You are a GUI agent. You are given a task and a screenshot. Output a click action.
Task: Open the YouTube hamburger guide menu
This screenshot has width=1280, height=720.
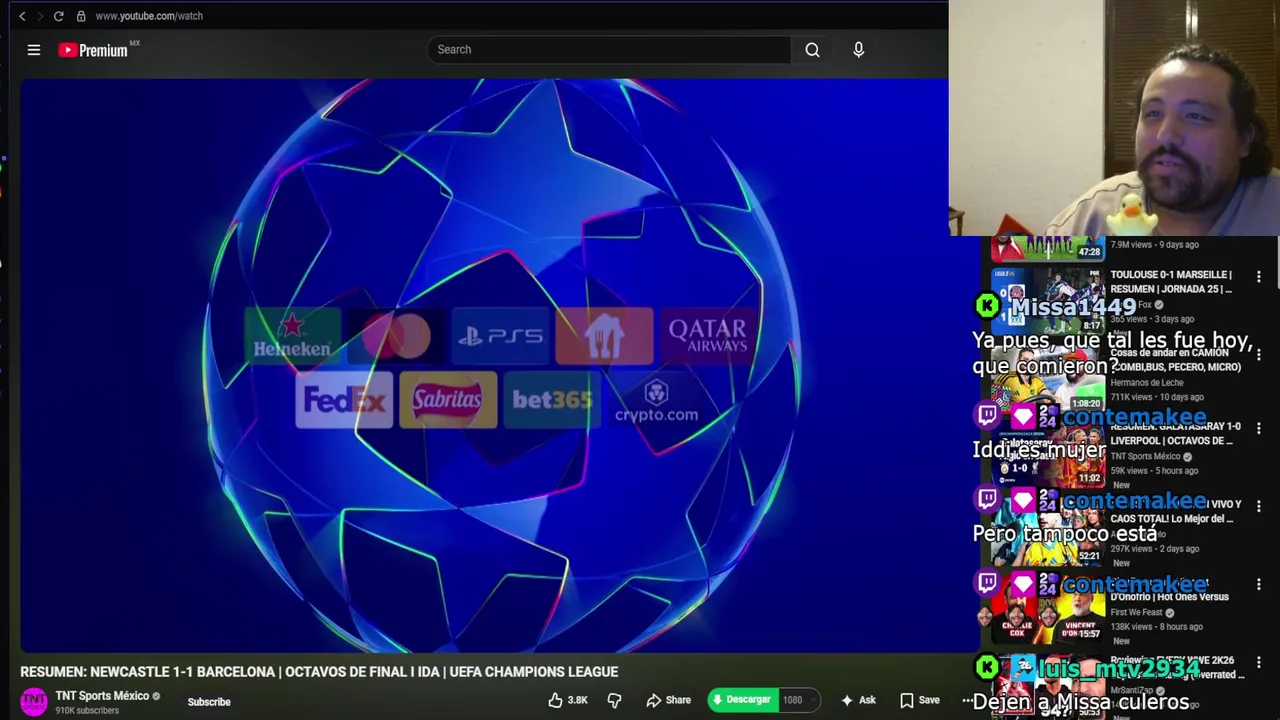point(33,50)
